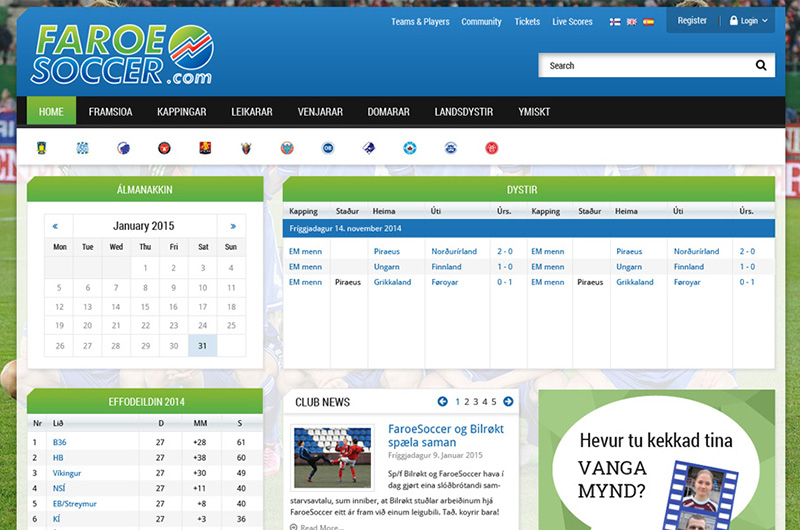
Task: Click the light blue crest with red center
Action: tap(410, 148)
